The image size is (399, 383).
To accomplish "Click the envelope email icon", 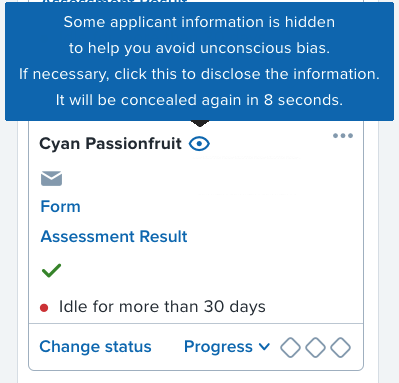I will click(x=51, y=178).
